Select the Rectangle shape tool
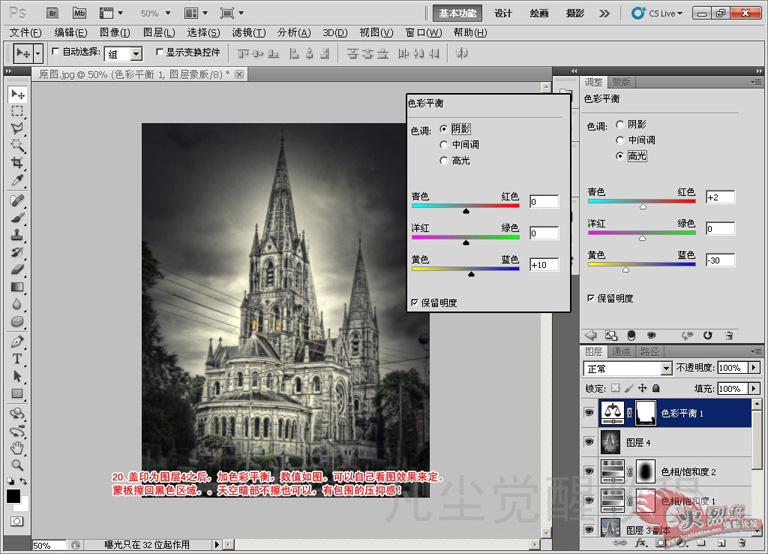 click(x=18, y=393)
